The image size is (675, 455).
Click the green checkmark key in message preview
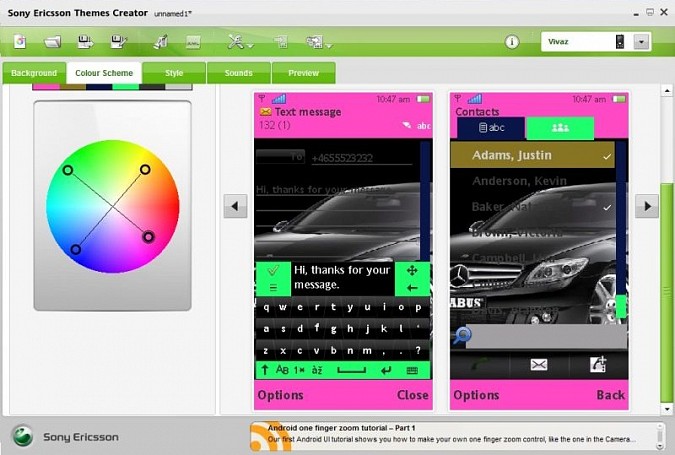273,271
